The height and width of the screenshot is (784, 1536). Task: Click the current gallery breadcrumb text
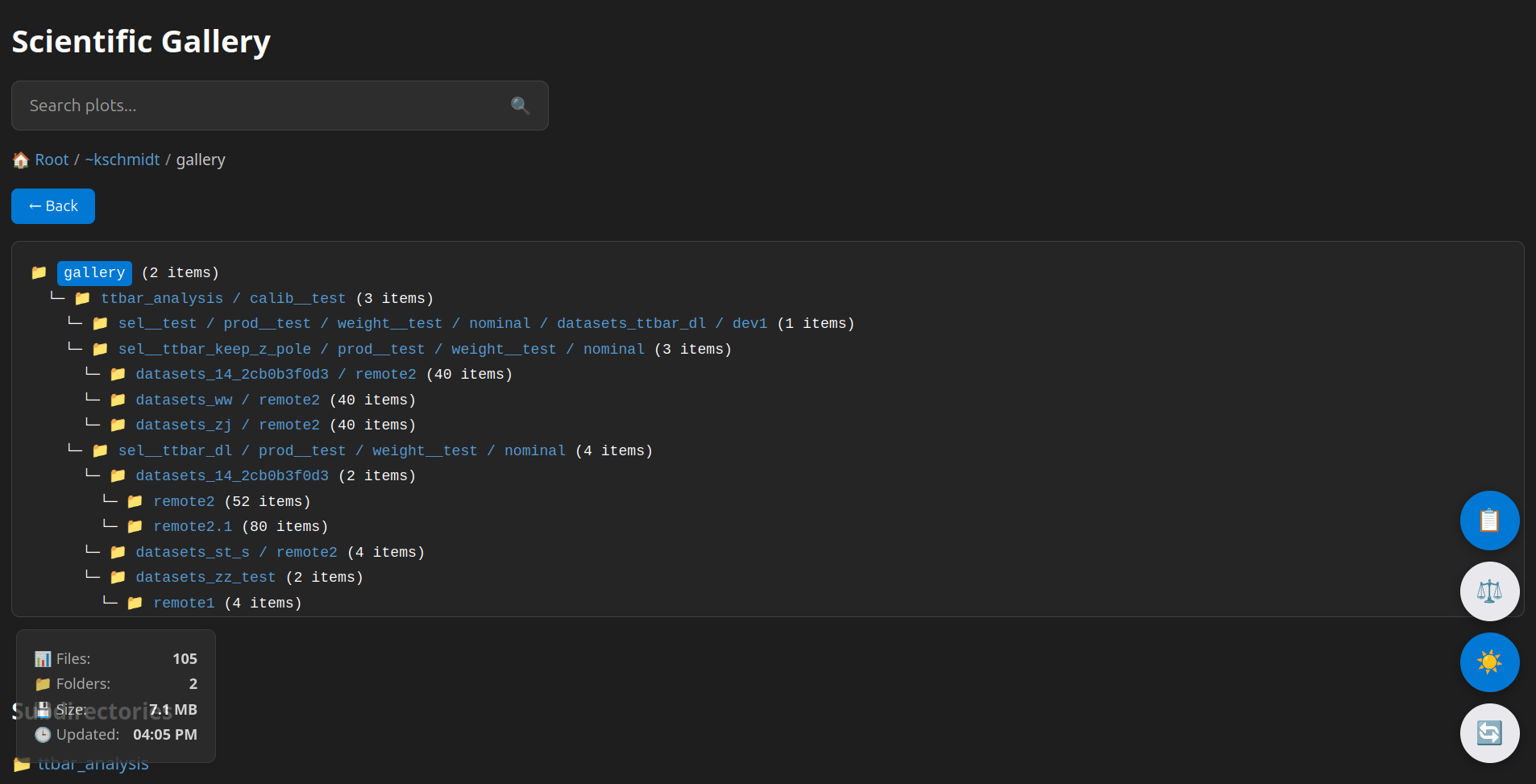pos(201,160)
